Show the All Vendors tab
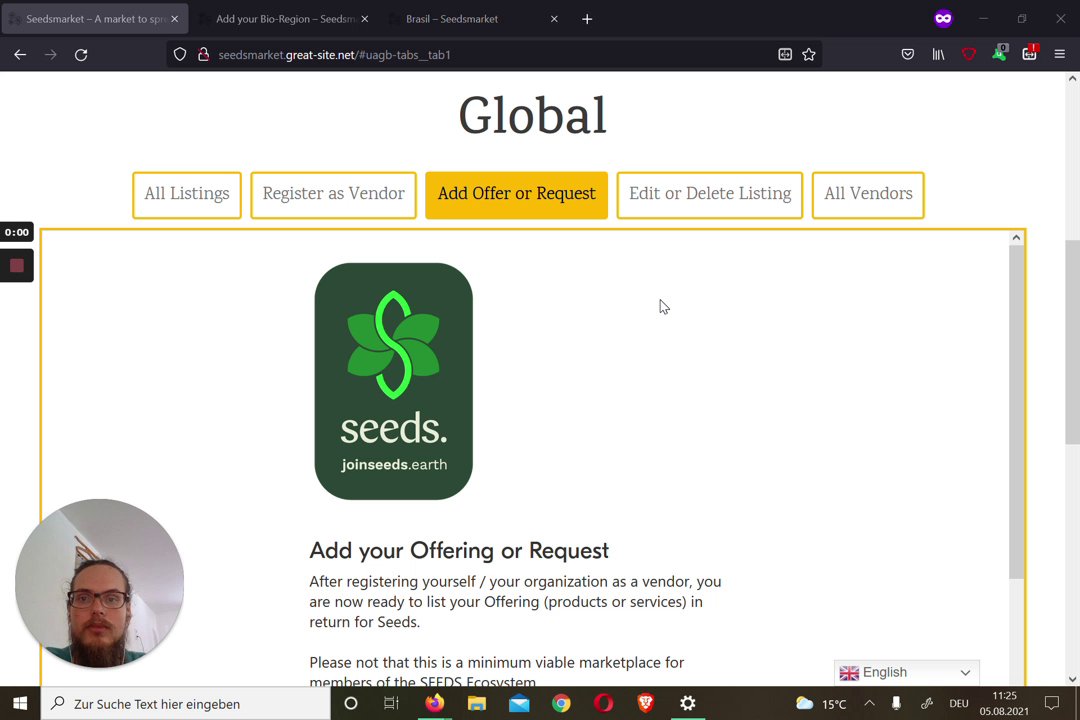This screenshot has width=1080, height=720. (868, 195)
